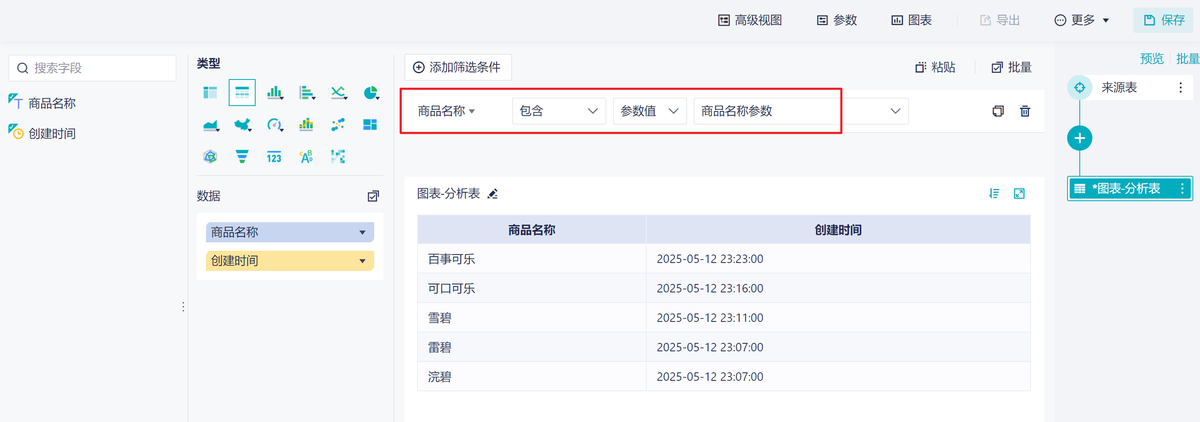
Task: Click the 雷碧 table cell
Action: point(532,347)
